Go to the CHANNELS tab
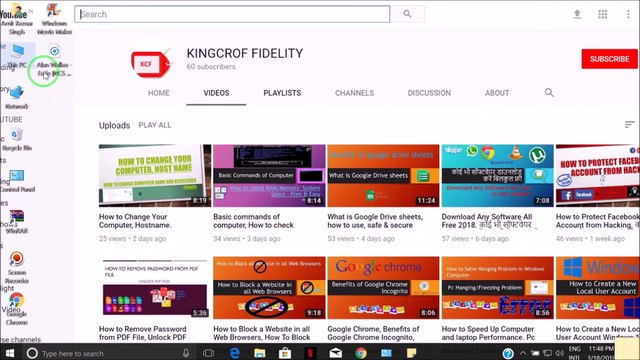The height and width of the screenshot is (360, 640). 354,93
